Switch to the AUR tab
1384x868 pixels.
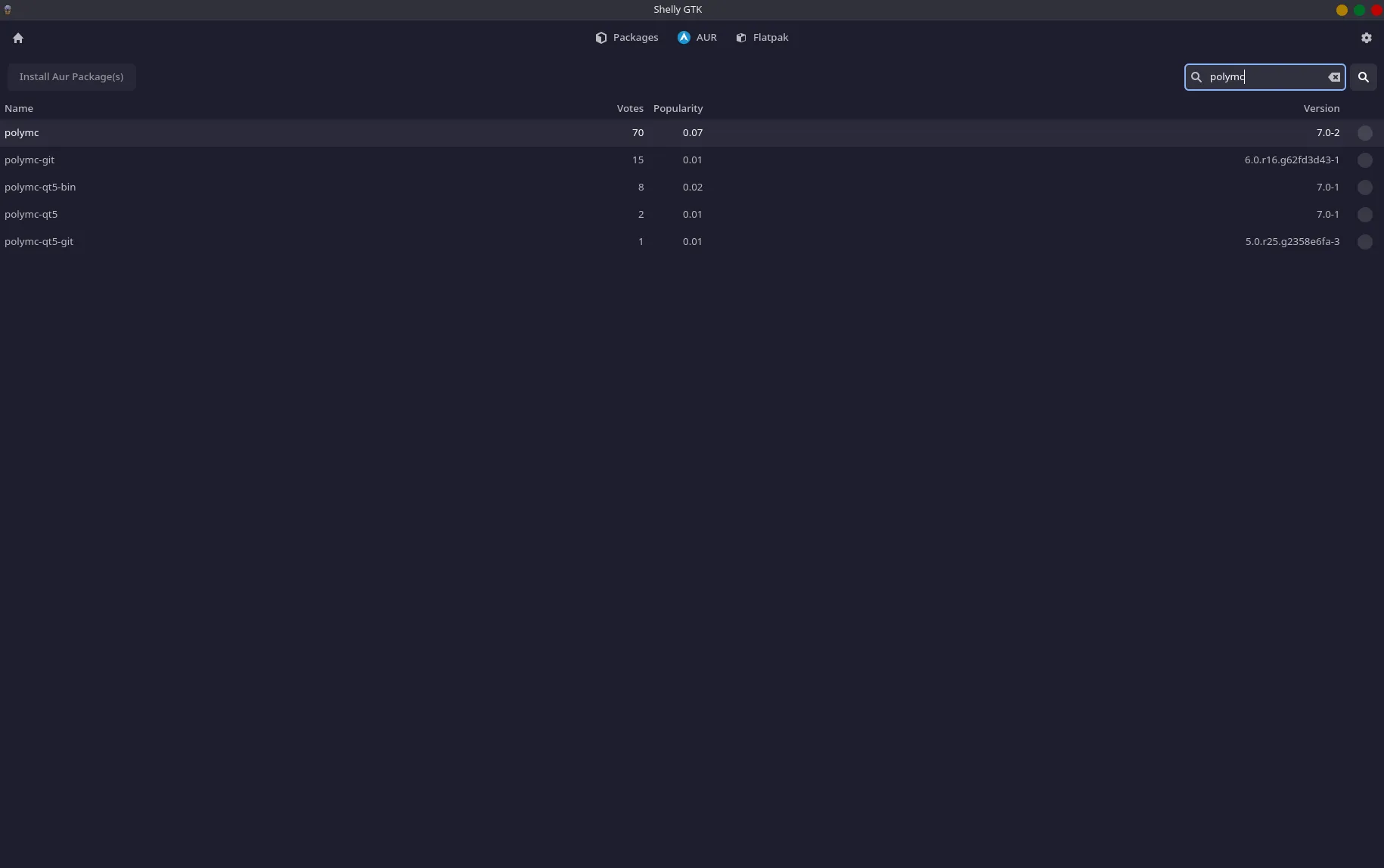coord(697,38)
